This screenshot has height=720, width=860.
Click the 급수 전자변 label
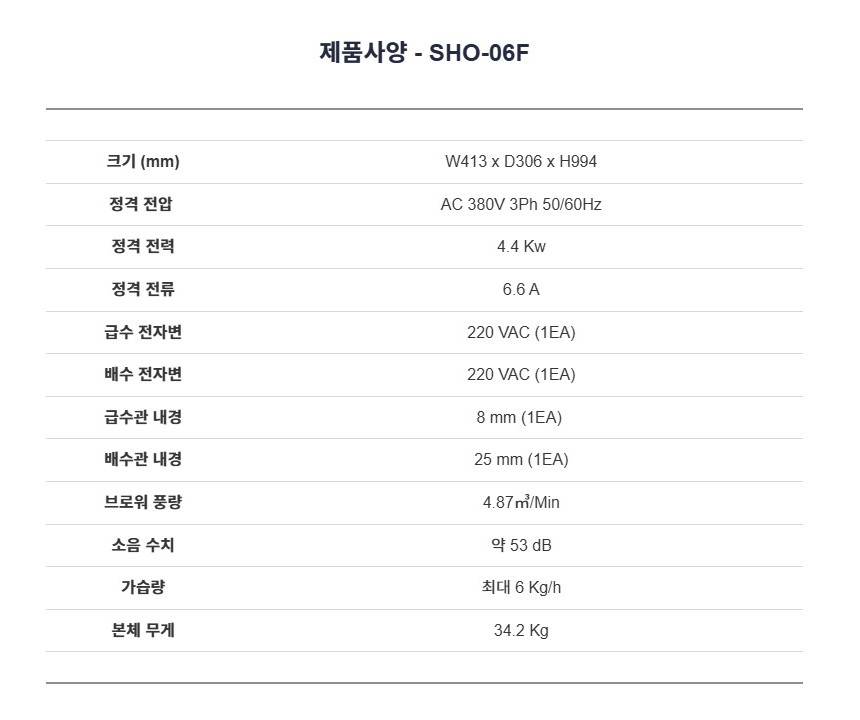pos(143,332)
